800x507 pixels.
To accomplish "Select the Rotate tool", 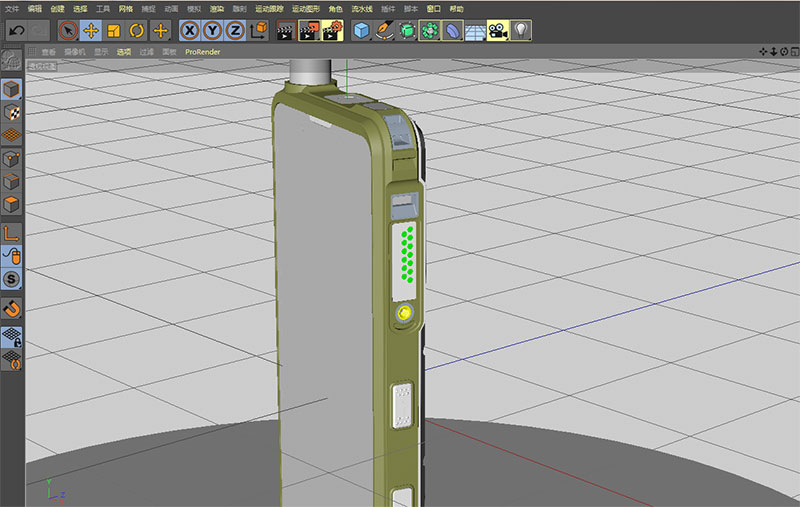I will click(x=136, y=31).
